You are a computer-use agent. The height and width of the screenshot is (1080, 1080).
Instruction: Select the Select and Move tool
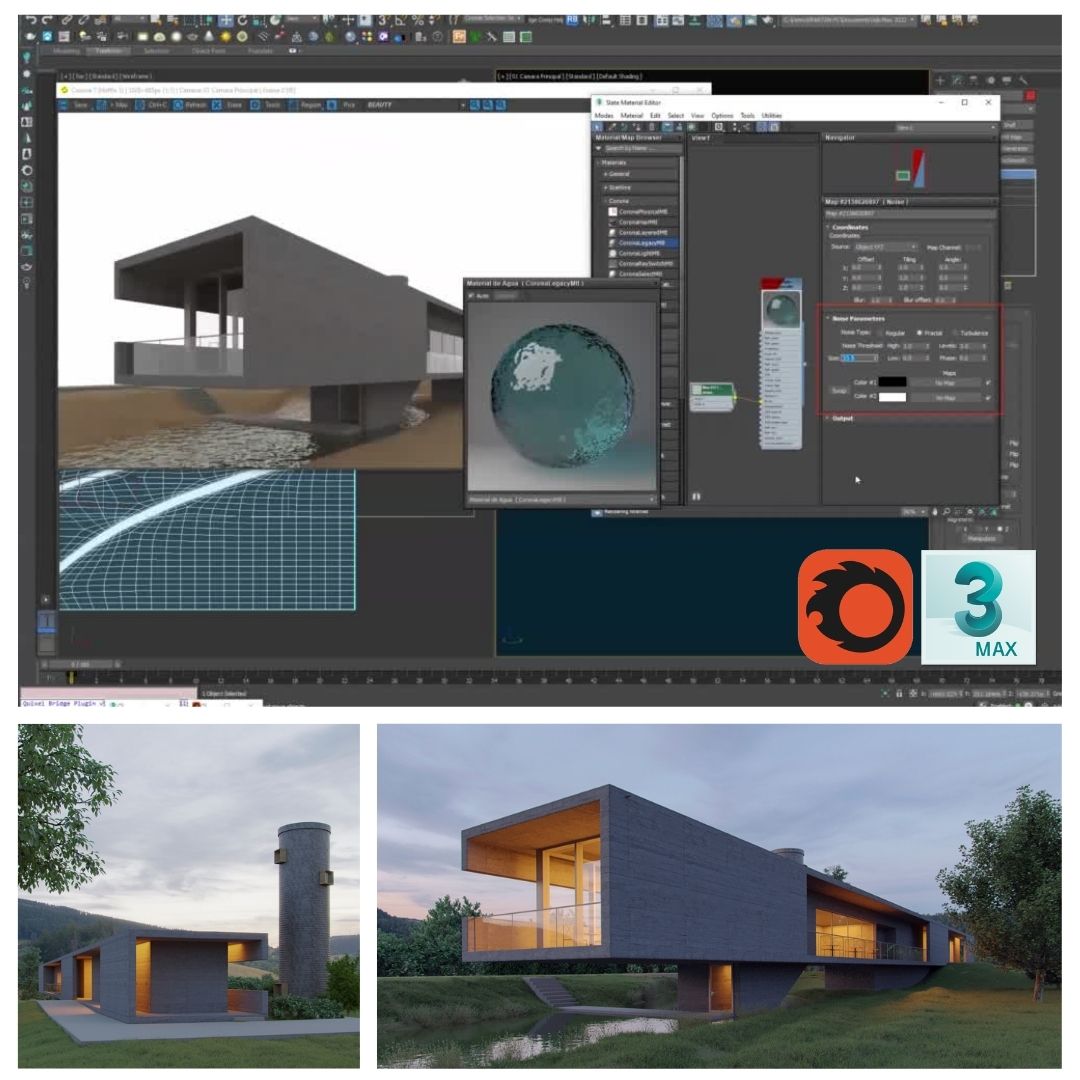pyautogui.click(x=225, y=21)
